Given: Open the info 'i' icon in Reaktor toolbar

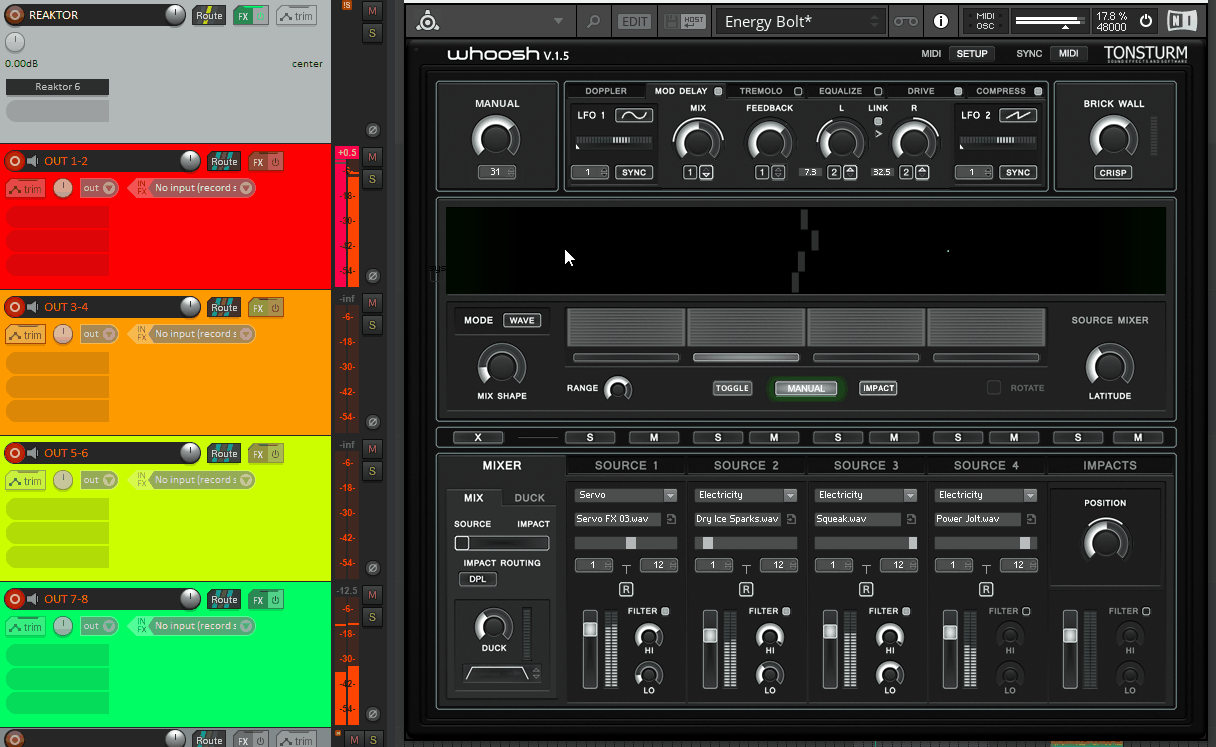Looking at the screenshot, I should [x=941, y=21].
